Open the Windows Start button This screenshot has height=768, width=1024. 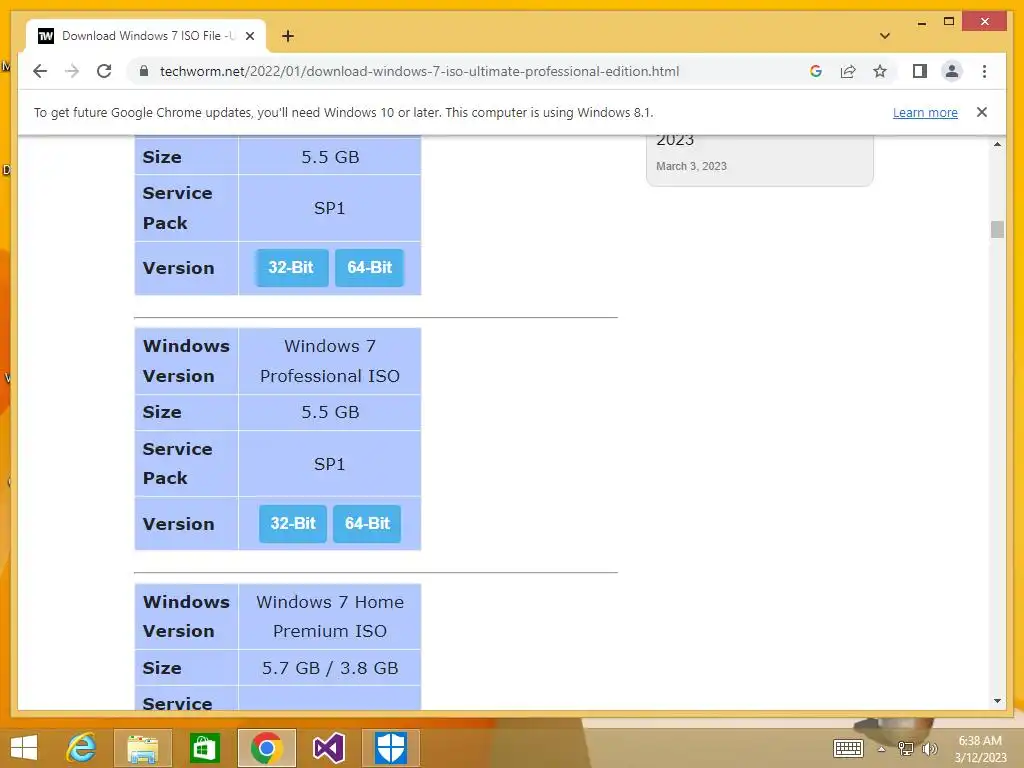point(24,748)
